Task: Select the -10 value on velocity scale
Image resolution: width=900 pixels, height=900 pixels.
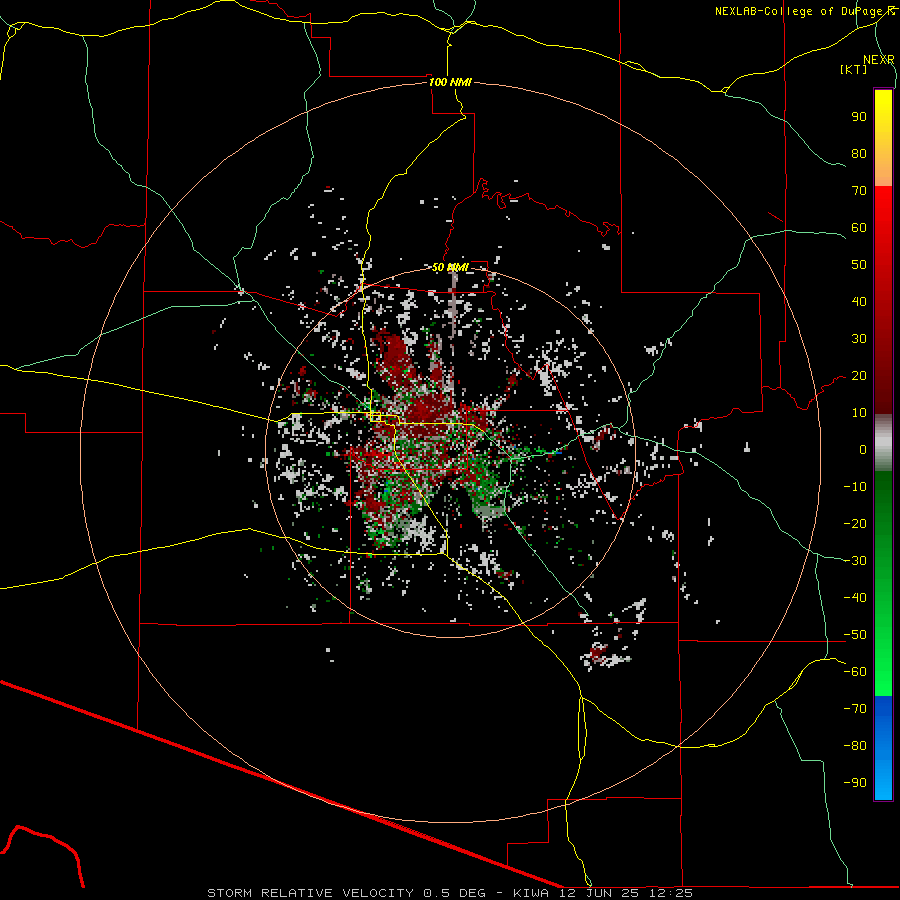Action: 855,487
